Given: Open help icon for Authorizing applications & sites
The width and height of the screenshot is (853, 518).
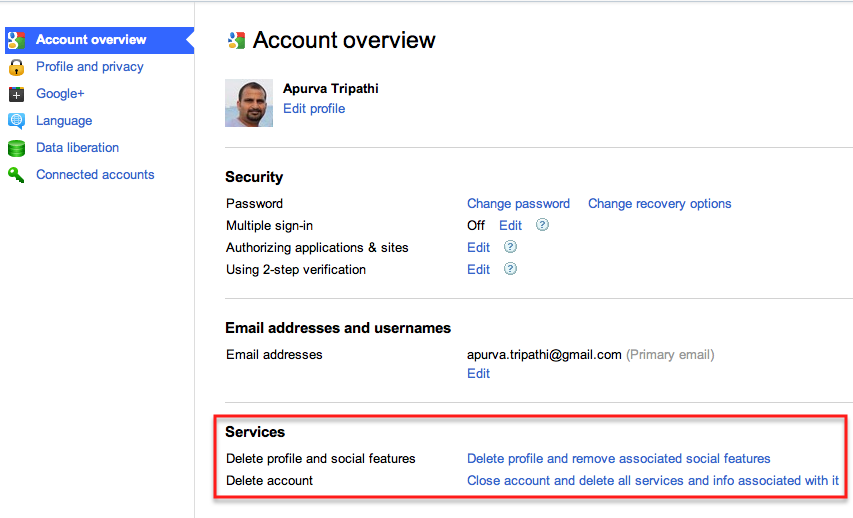Looking at the screenshot, I should (510, 247).
